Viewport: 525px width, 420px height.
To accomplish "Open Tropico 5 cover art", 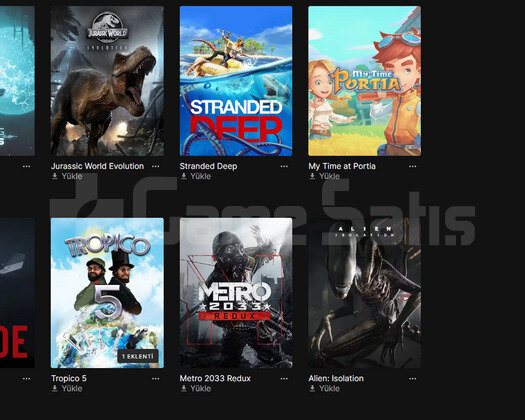I will (x=107, y=293).
